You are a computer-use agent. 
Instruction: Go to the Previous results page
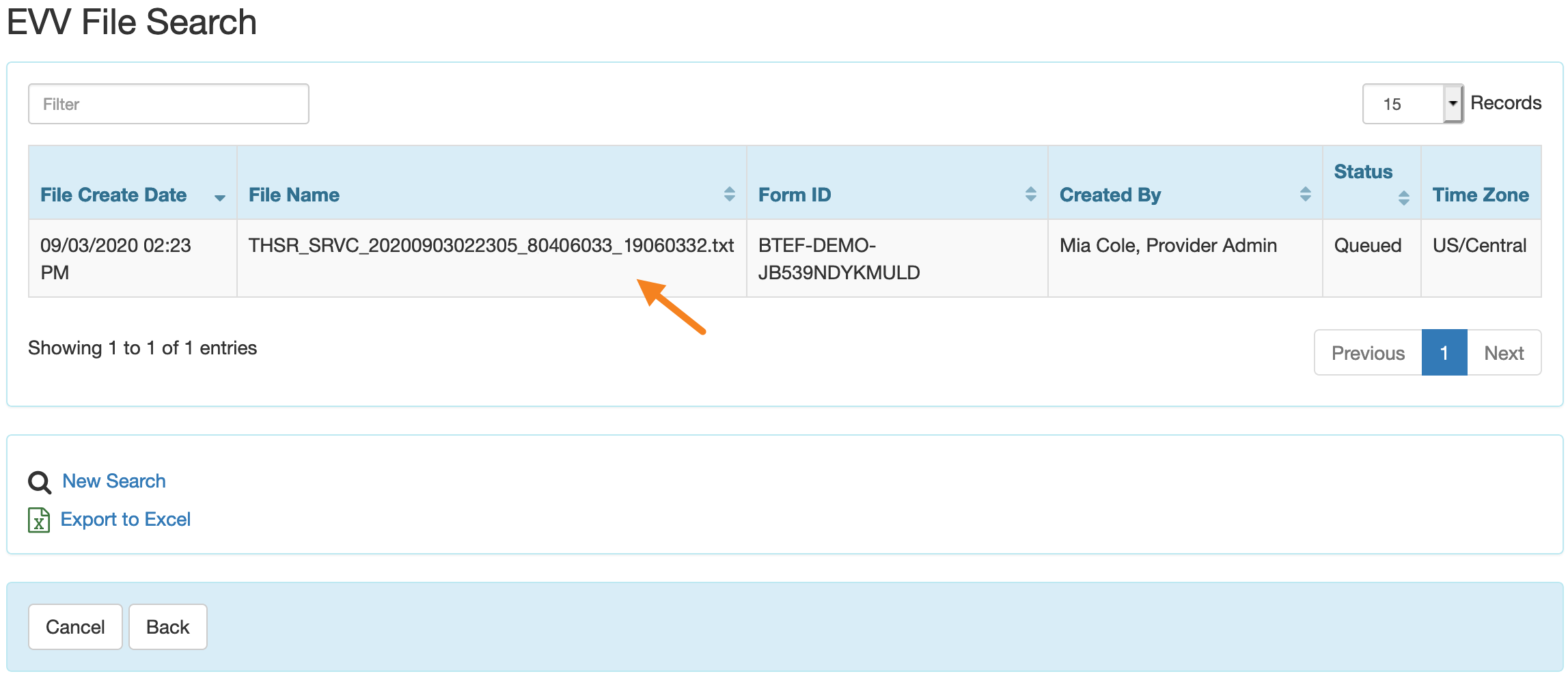click(1367, 353)
